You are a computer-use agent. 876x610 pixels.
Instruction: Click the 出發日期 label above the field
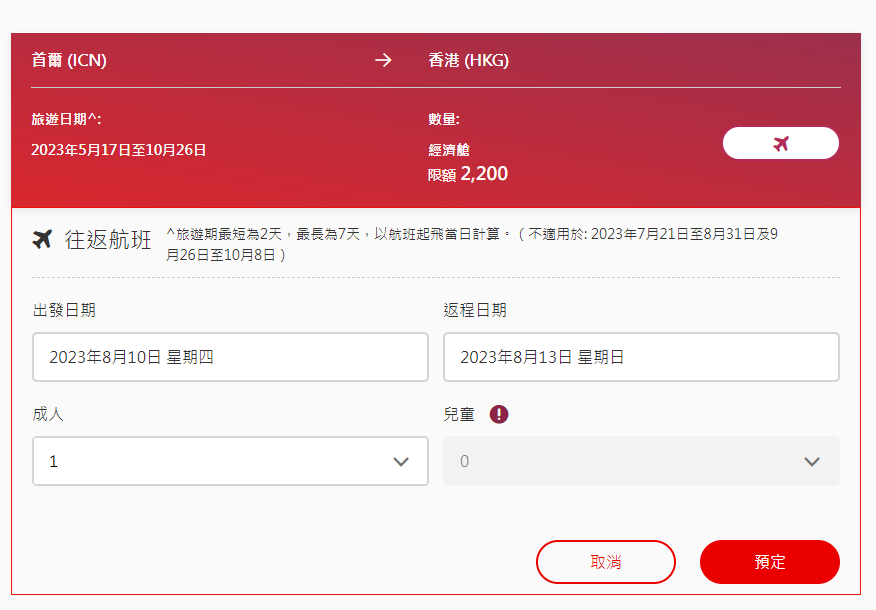coord(64,310)
